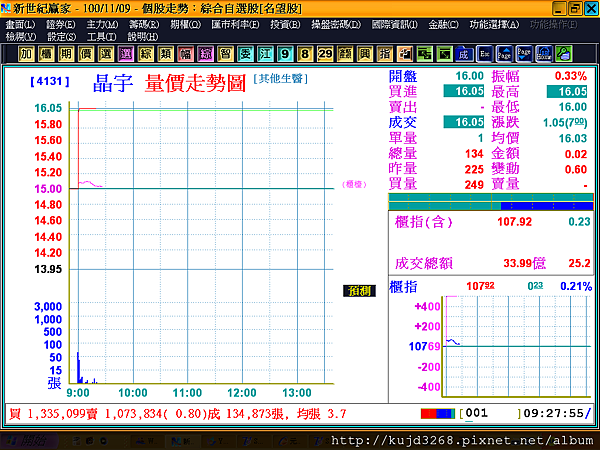Click the green key-lock toolbar icon
Screen dimensions: 600x450
click(x=564, y=54)
